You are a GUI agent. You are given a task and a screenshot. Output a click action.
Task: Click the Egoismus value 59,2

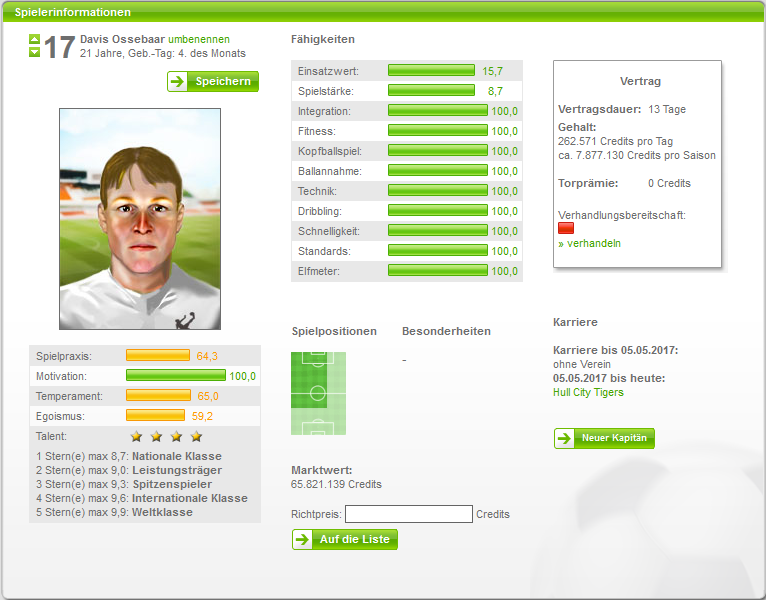click(202, 416)
